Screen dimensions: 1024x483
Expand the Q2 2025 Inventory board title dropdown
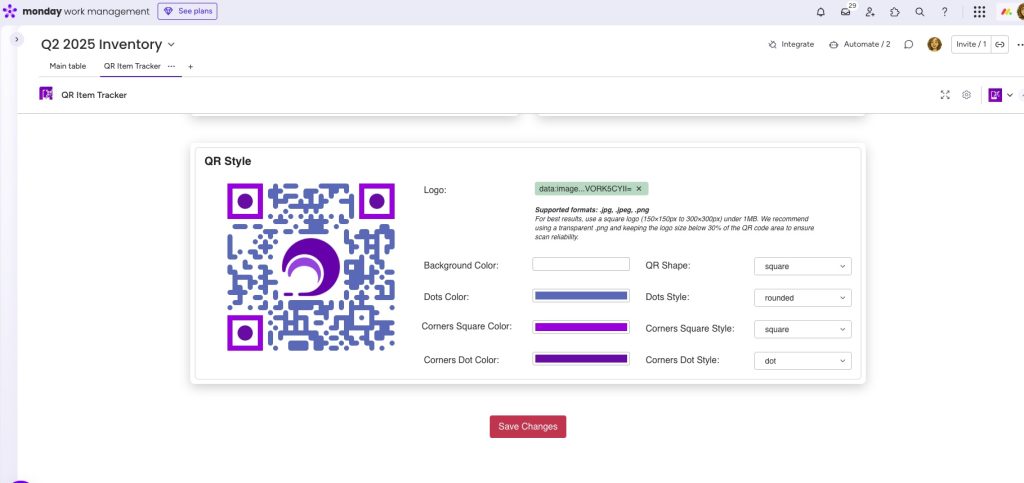[171, 44]
